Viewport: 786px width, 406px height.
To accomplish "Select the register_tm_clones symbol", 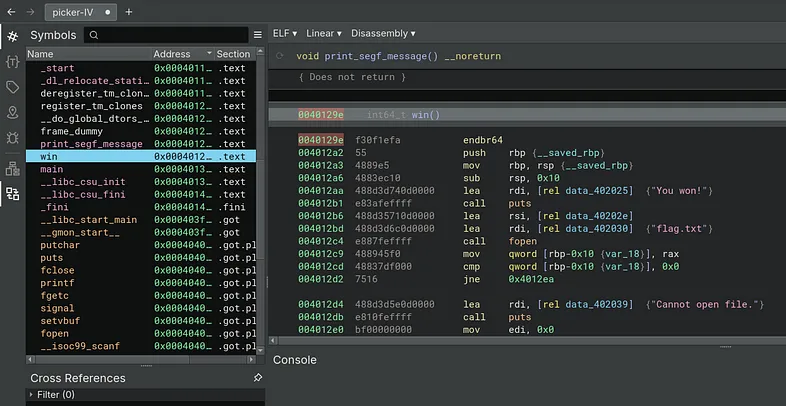I will click(141, 106).
